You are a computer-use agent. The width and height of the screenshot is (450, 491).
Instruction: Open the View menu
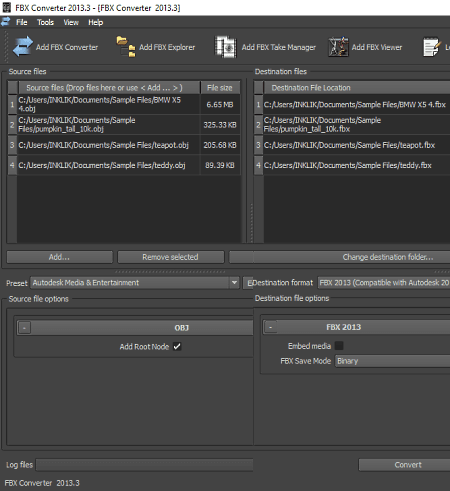coord(71,22)
